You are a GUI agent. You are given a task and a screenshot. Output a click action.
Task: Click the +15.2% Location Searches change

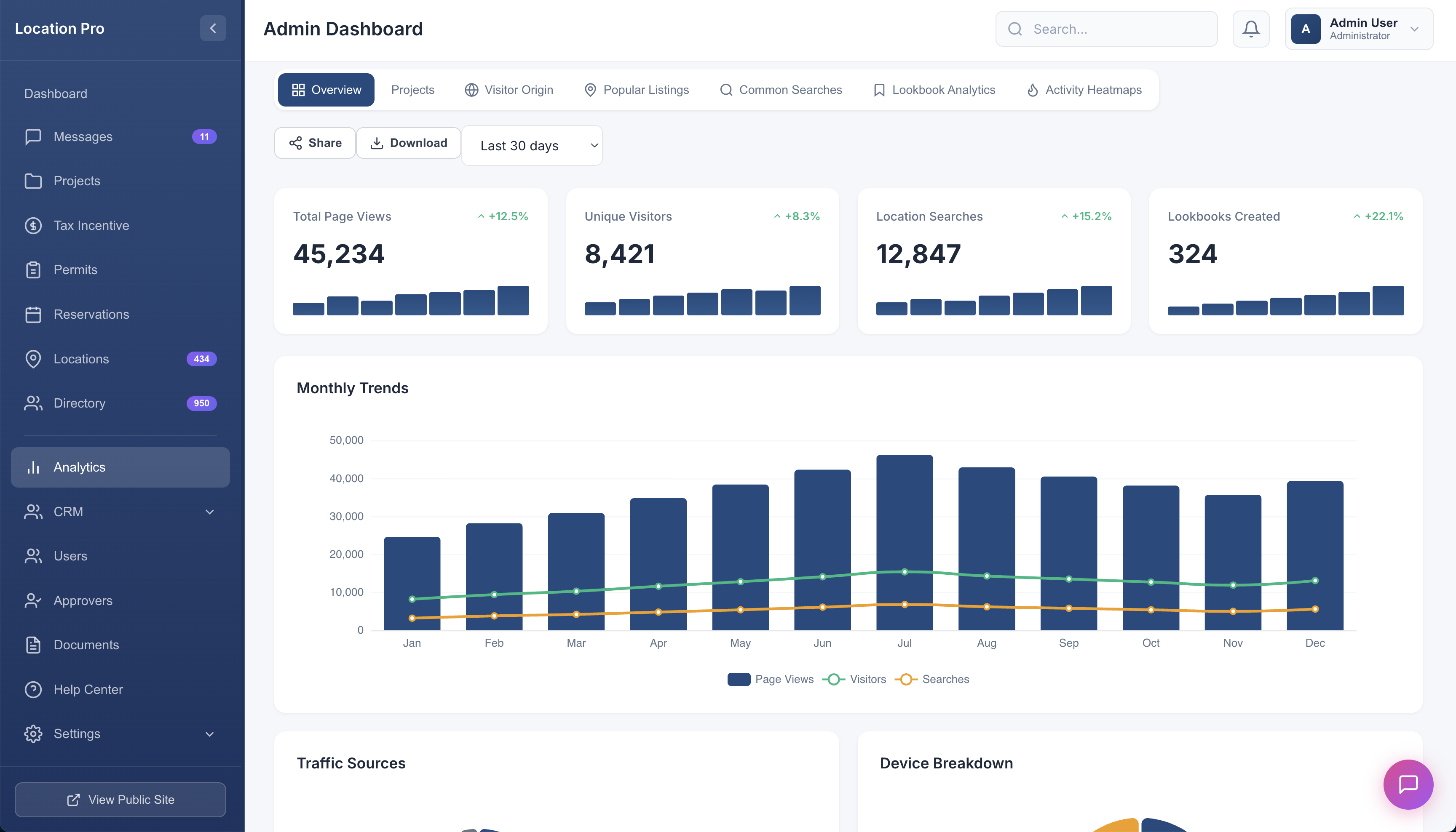[x=1086, y=216]
